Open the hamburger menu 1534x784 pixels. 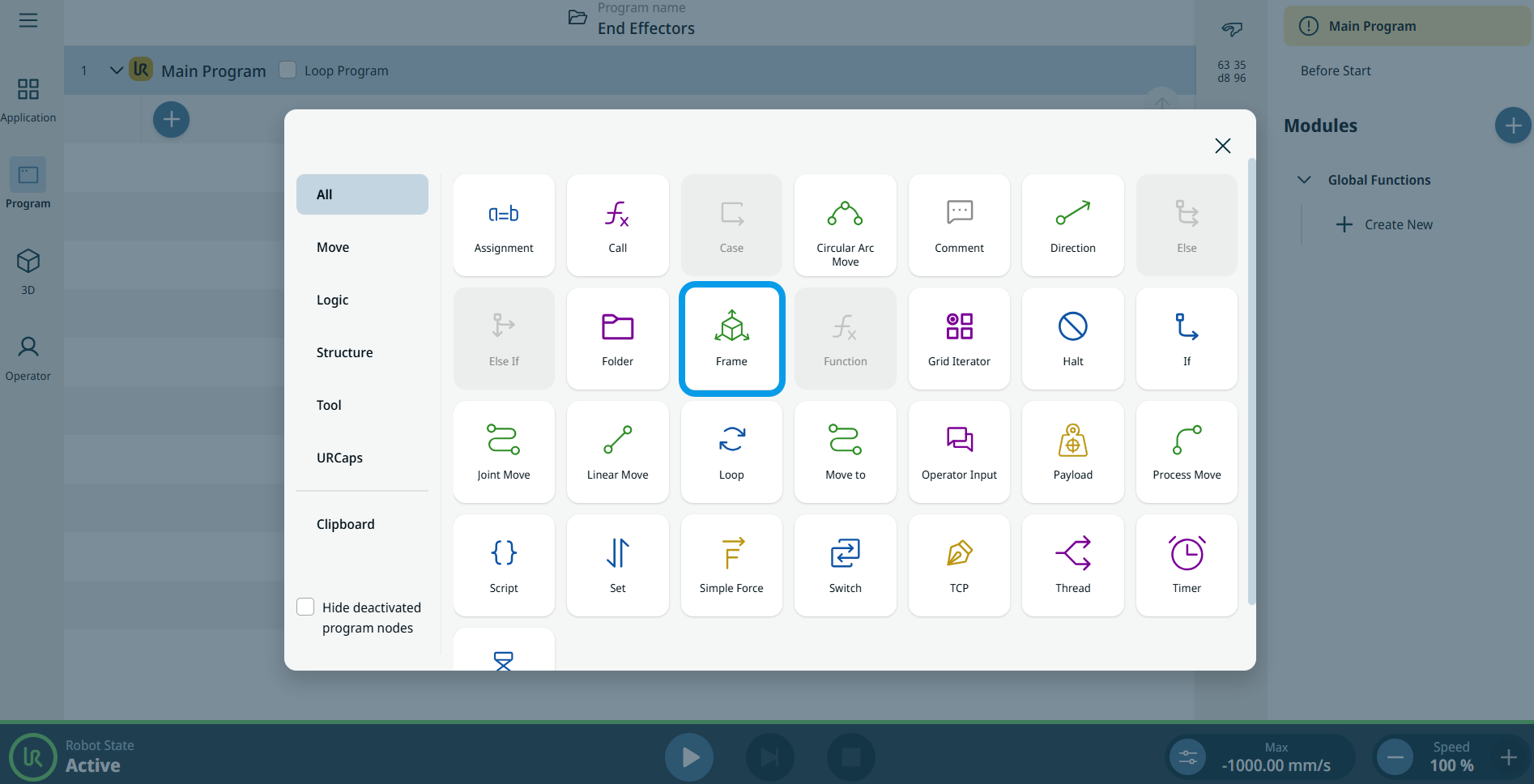pos(28,20)
